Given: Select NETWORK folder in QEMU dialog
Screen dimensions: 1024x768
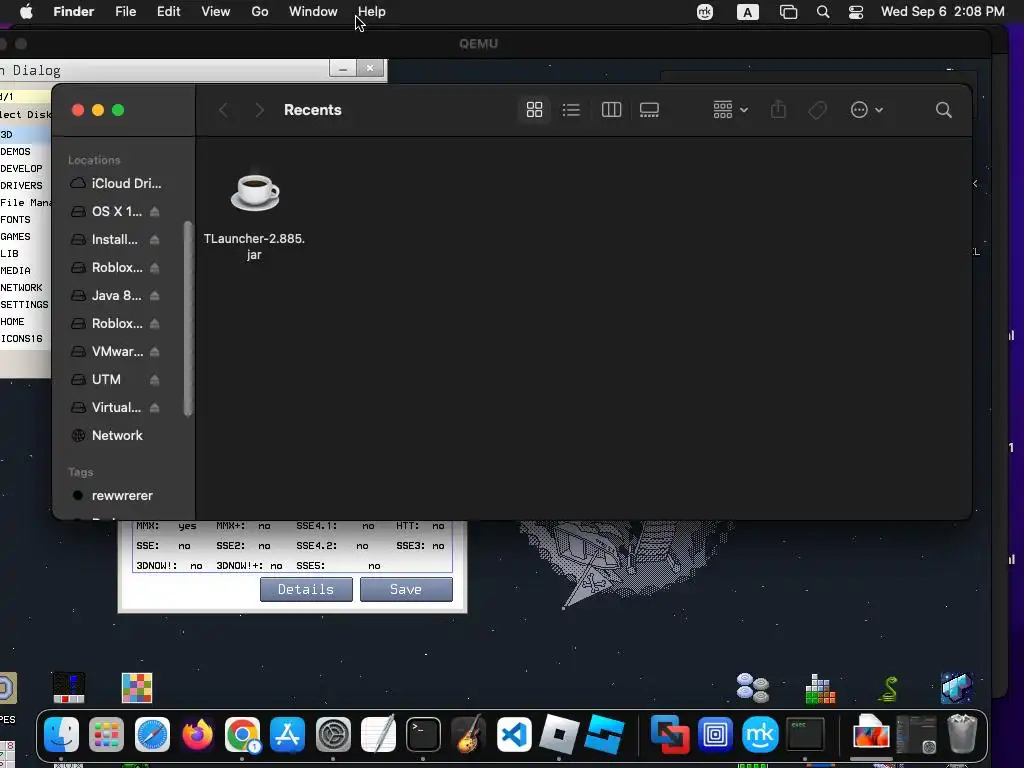Looking at the screenshot, I should [22, 287].
